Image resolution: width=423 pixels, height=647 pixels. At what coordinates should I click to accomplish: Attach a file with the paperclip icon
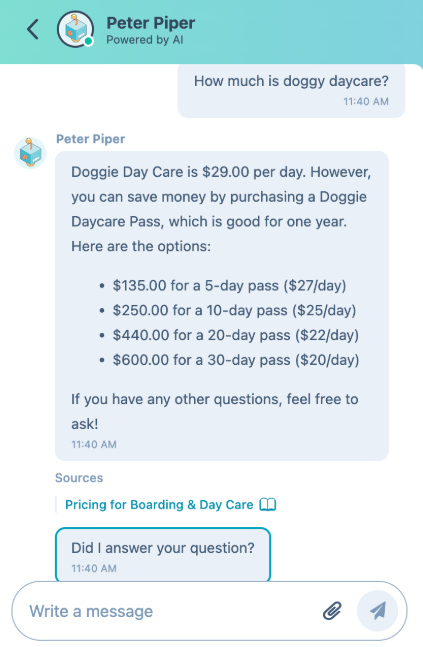pyautogui.click(x=332, y=611)
